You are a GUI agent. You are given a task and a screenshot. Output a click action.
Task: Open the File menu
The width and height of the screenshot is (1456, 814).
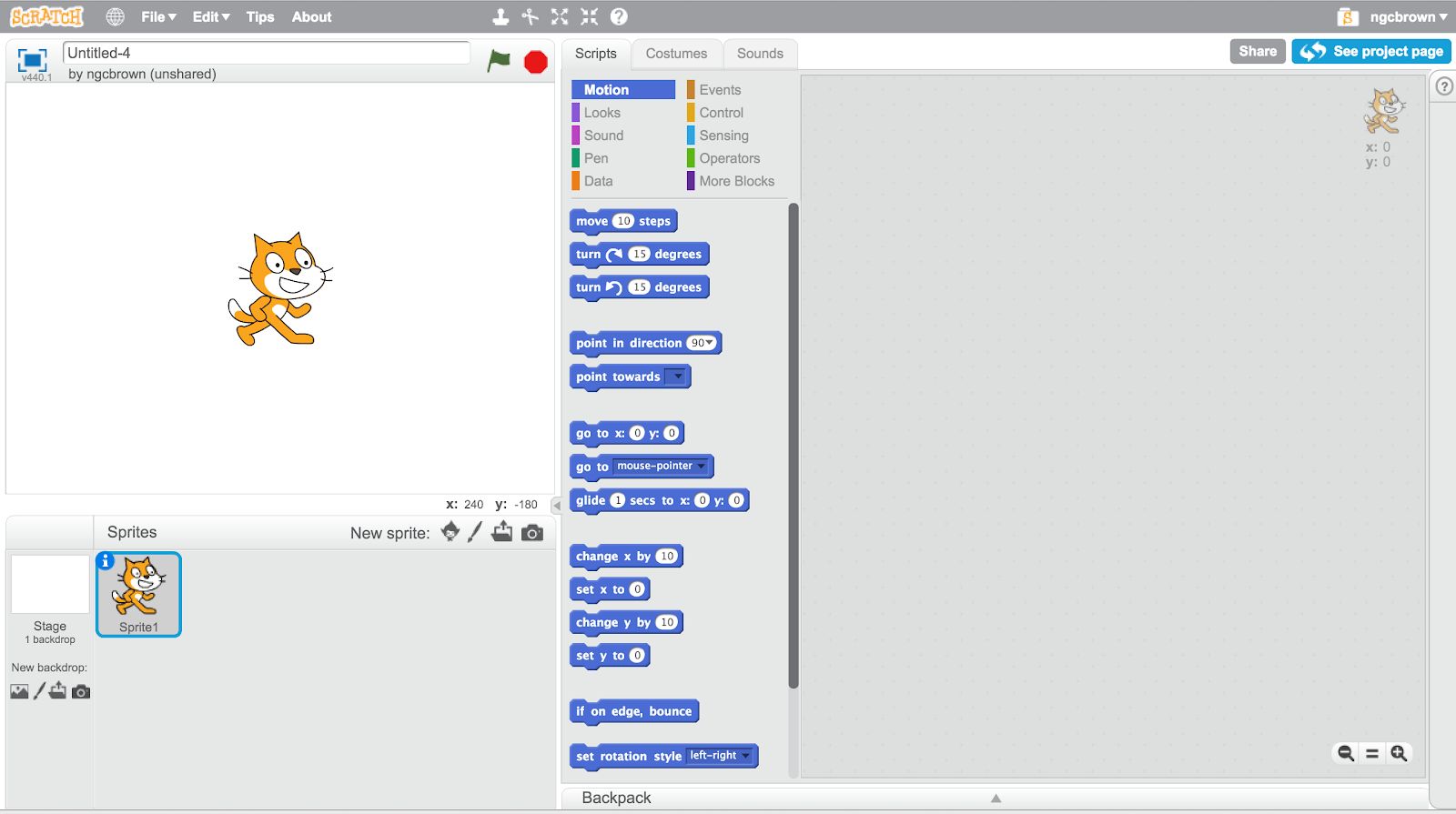158,16
